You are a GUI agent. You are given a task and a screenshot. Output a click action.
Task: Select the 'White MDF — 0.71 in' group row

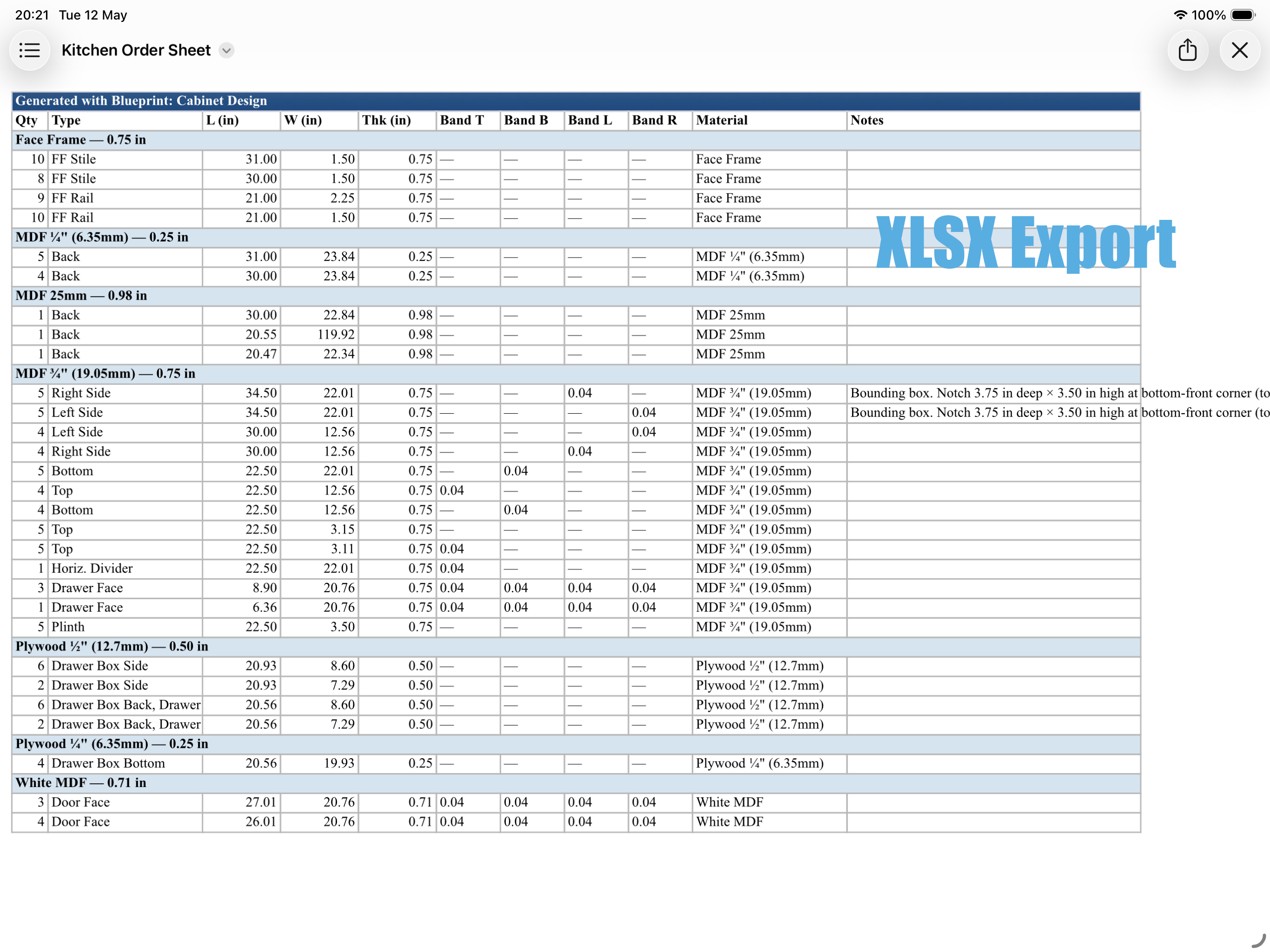pyautogui.click(x=576, y=783)
